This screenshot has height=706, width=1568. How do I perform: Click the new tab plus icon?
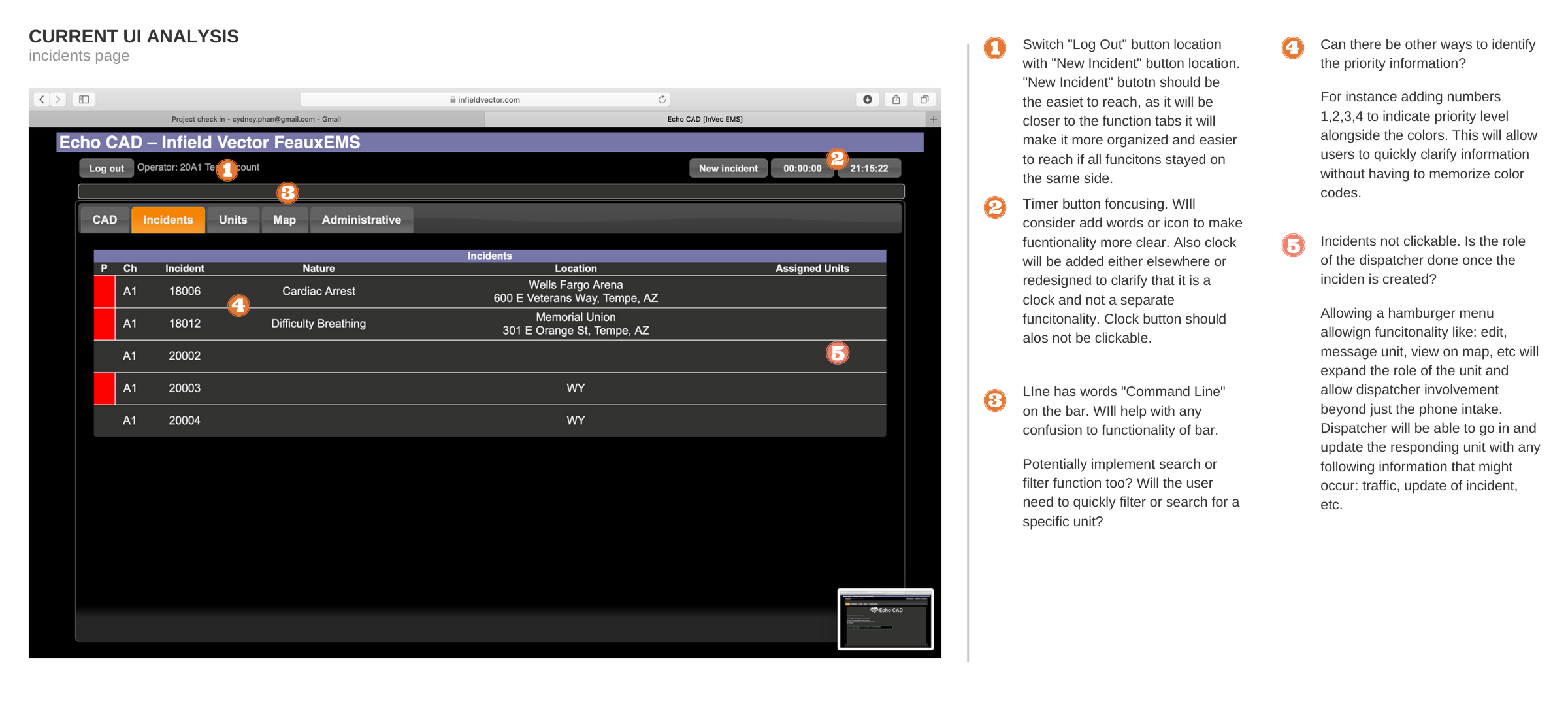click(933, 119)
